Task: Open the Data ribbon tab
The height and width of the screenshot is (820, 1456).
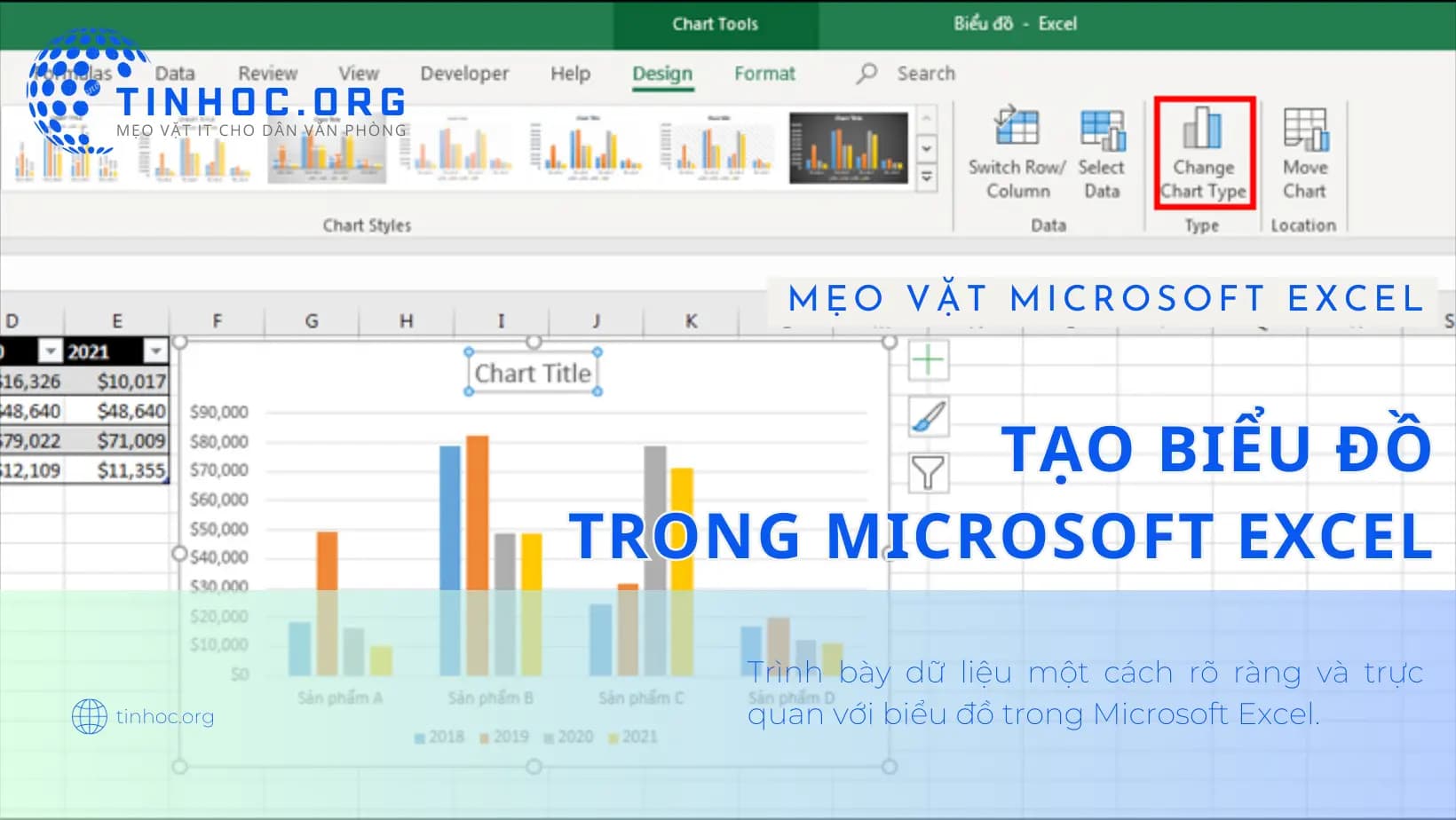Action: 175,74
